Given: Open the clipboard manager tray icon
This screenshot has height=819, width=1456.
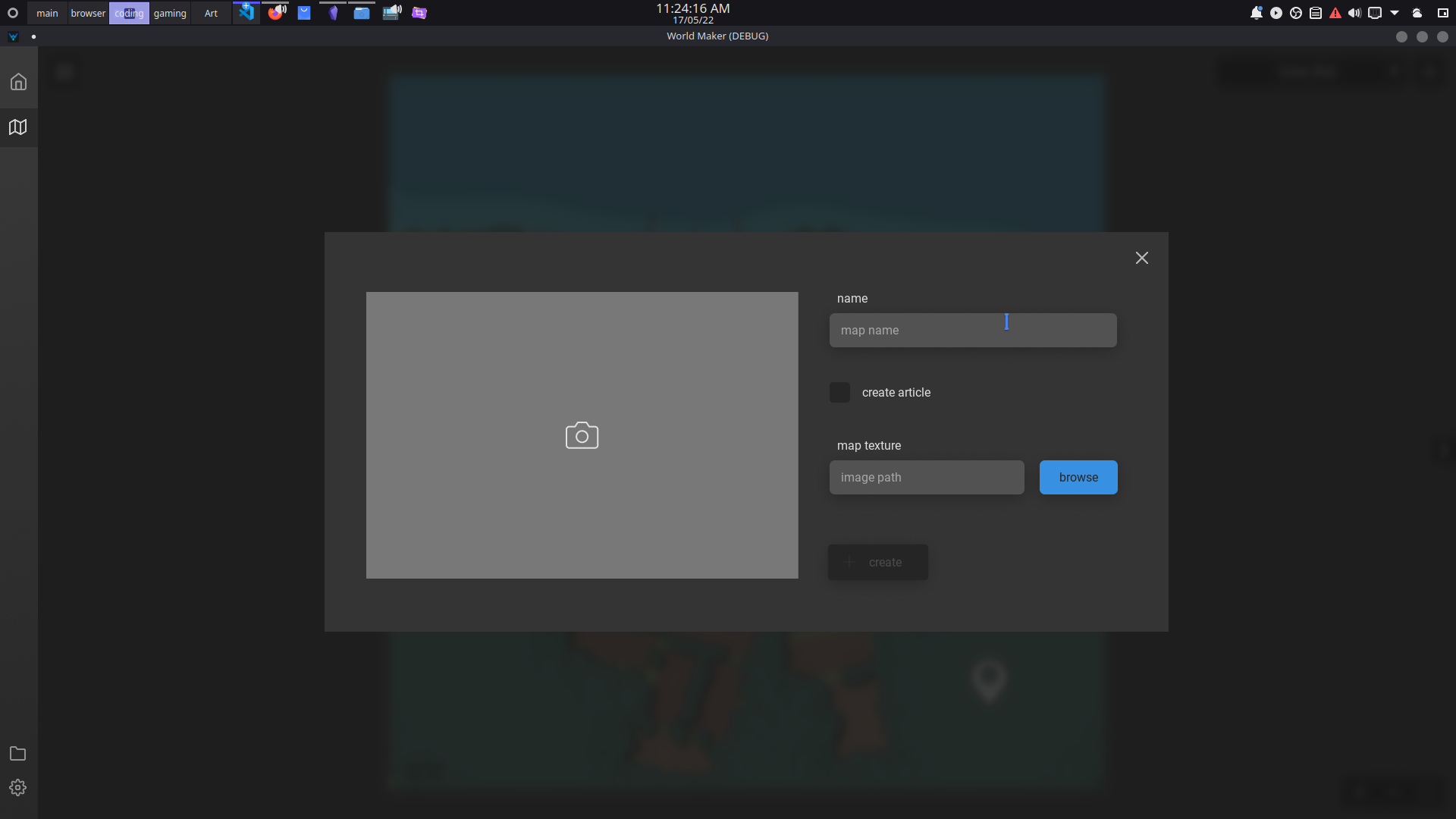Looking at the screenshot, I should pos(1315,13).
